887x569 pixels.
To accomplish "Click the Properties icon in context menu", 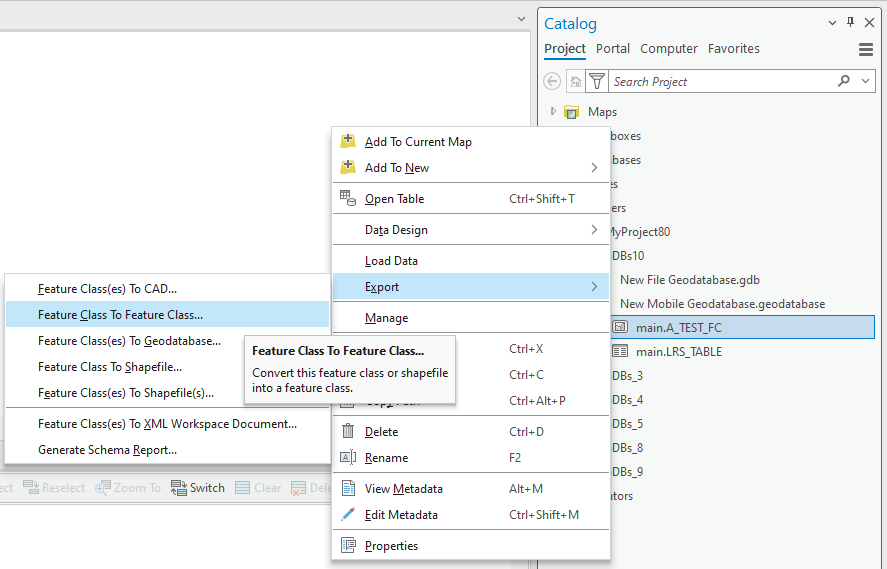I will 348,546.
